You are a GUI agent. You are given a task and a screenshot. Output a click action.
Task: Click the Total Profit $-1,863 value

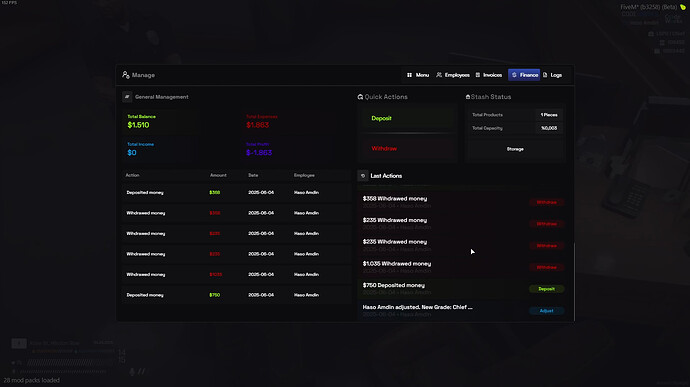[x=259, y=153]
